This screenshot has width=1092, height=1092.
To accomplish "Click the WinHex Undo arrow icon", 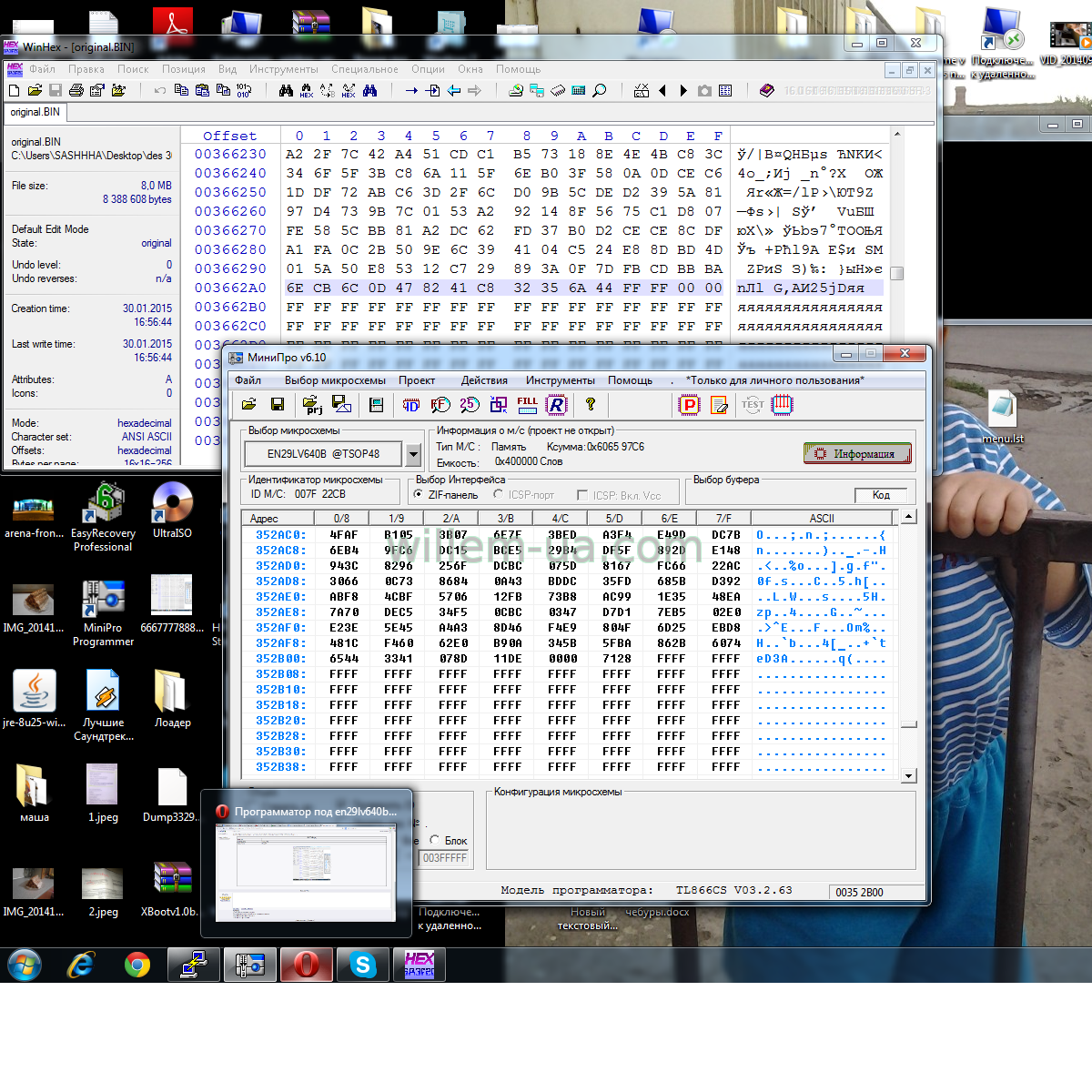I will (x=160, y=90).
